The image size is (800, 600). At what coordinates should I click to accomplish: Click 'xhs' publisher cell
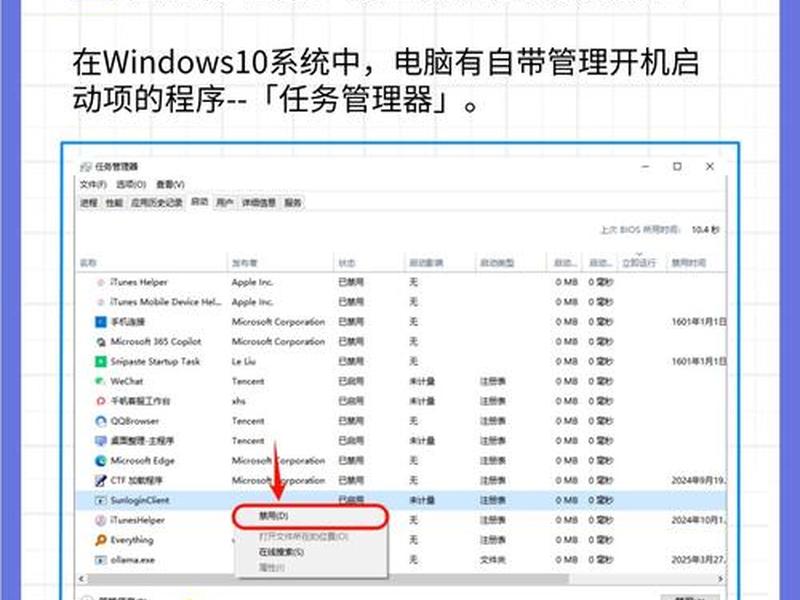(x=239, y=401)
